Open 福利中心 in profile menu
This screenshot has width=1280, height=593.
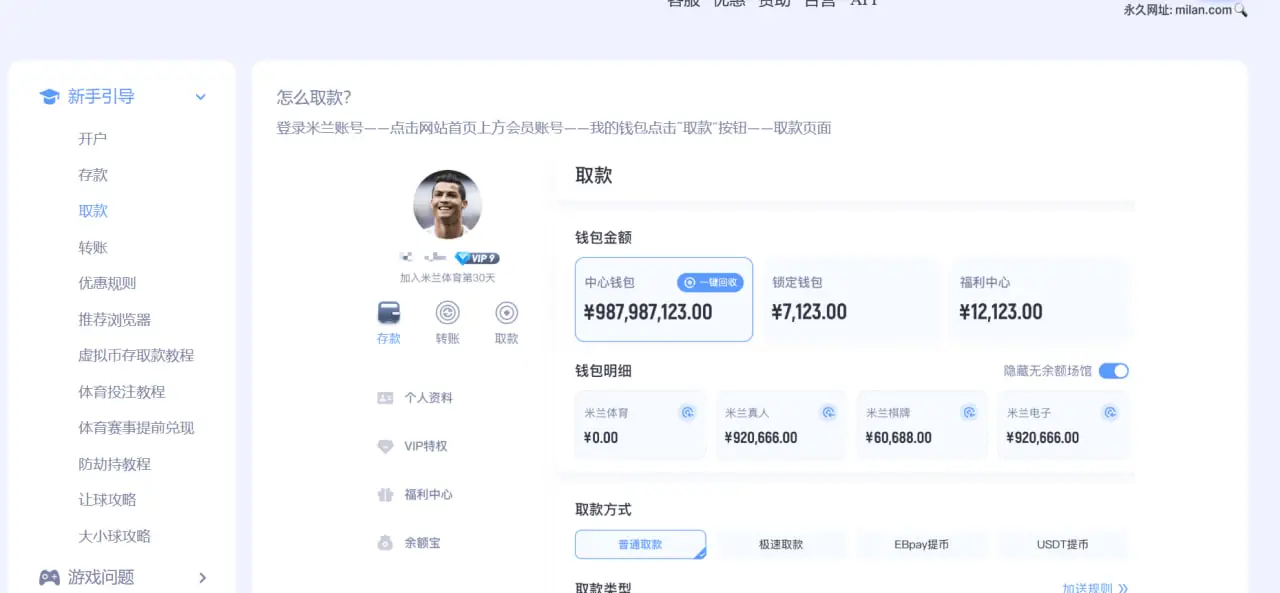428,495
